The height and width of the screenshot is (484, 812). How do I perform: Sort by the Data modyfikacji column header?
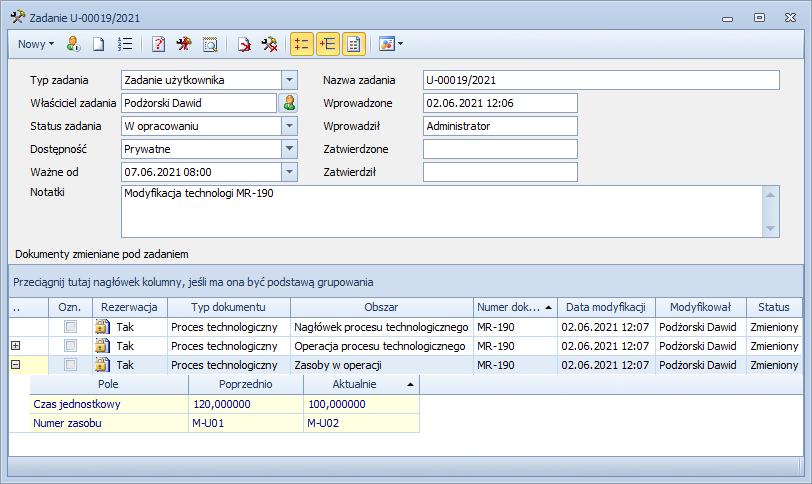tap(606, 307)
